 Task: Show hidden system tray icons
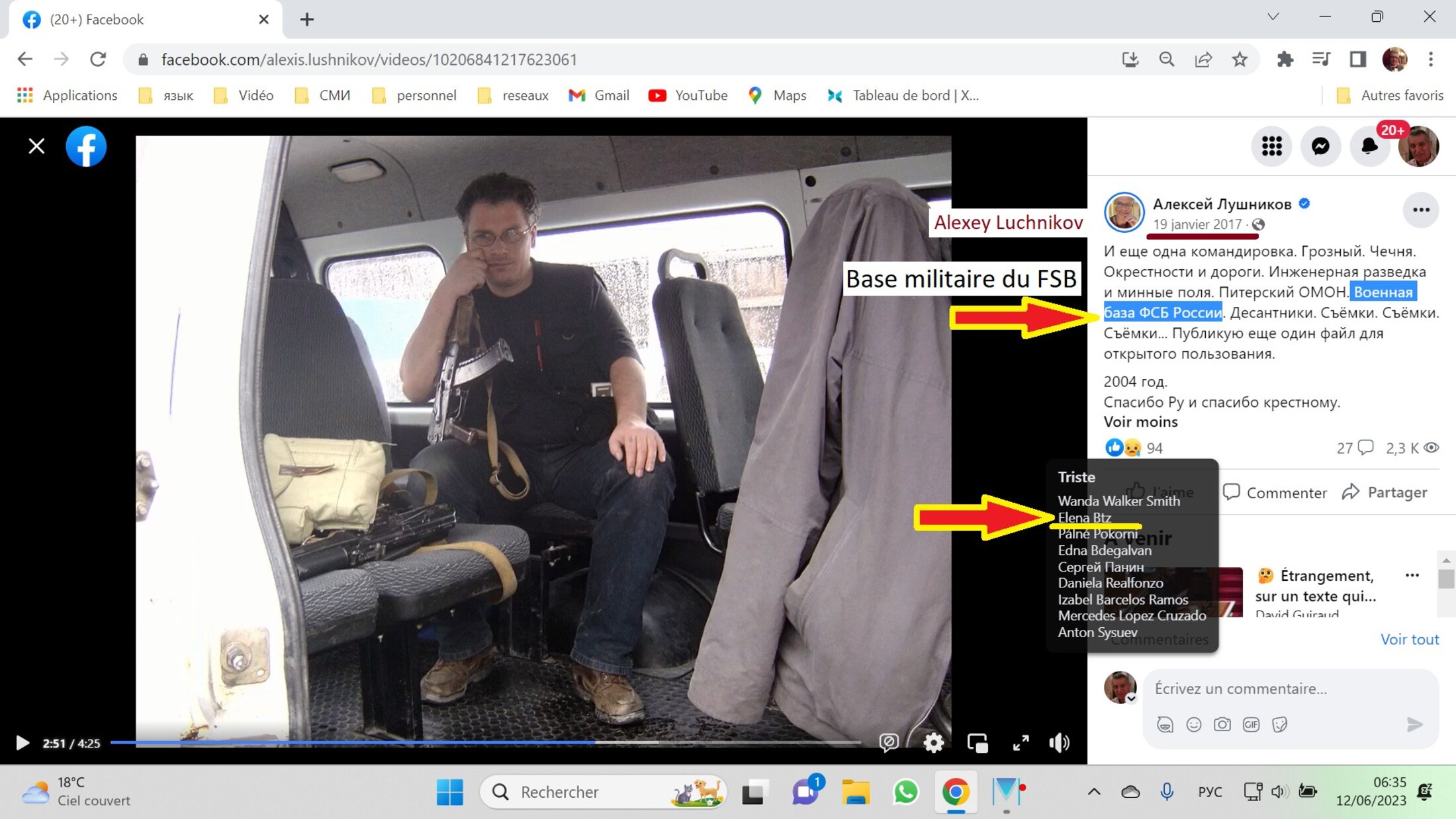coord(1094,792)
